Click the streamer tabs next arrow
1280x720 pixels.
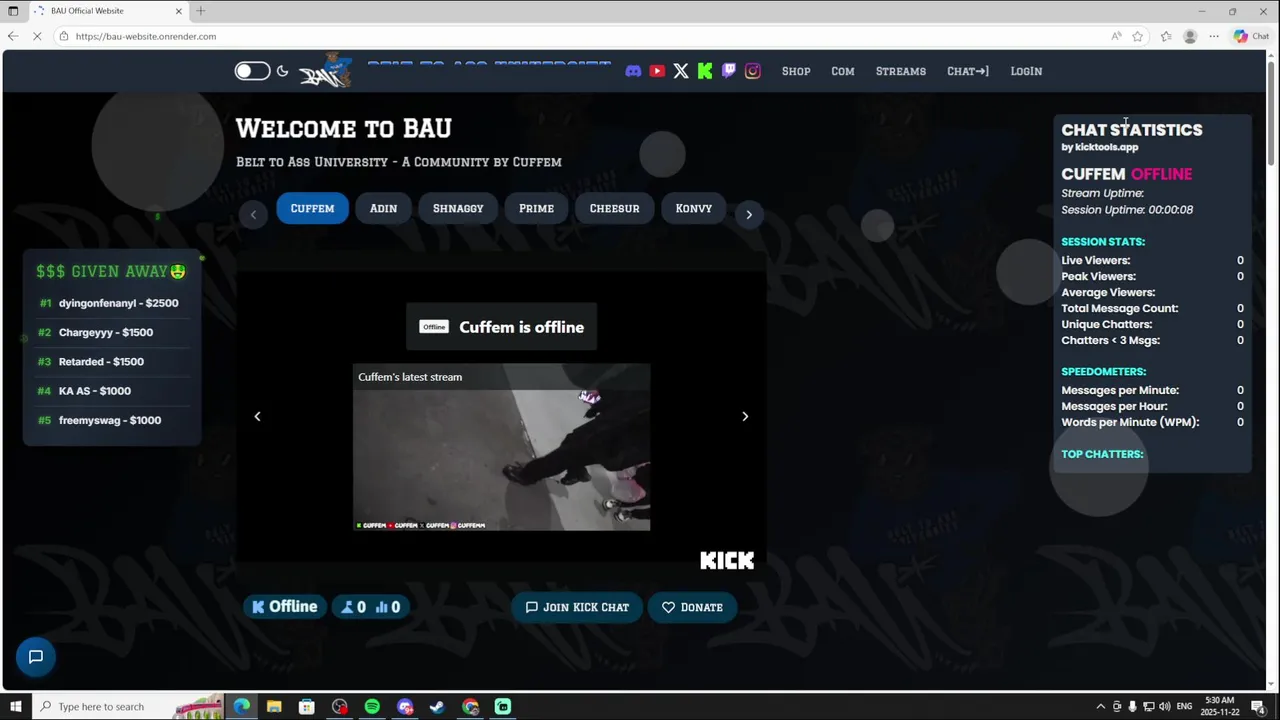coord(749,214)
